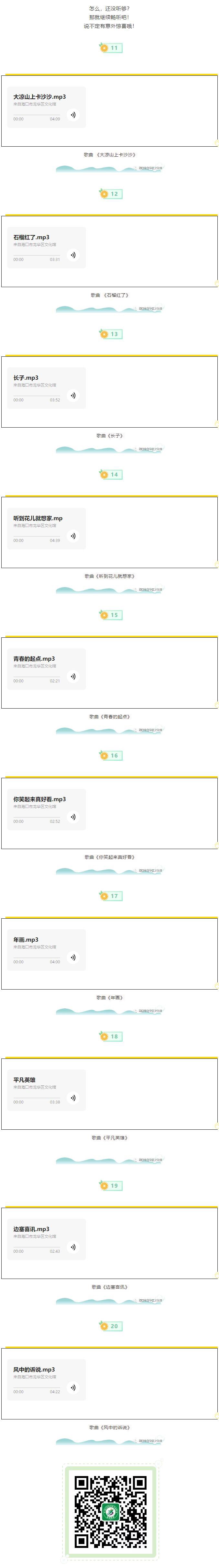The height and width of the screenshot is (1568, 219).
Task: Play the 听到花儿就想家 audio
Action: point(73,536)
